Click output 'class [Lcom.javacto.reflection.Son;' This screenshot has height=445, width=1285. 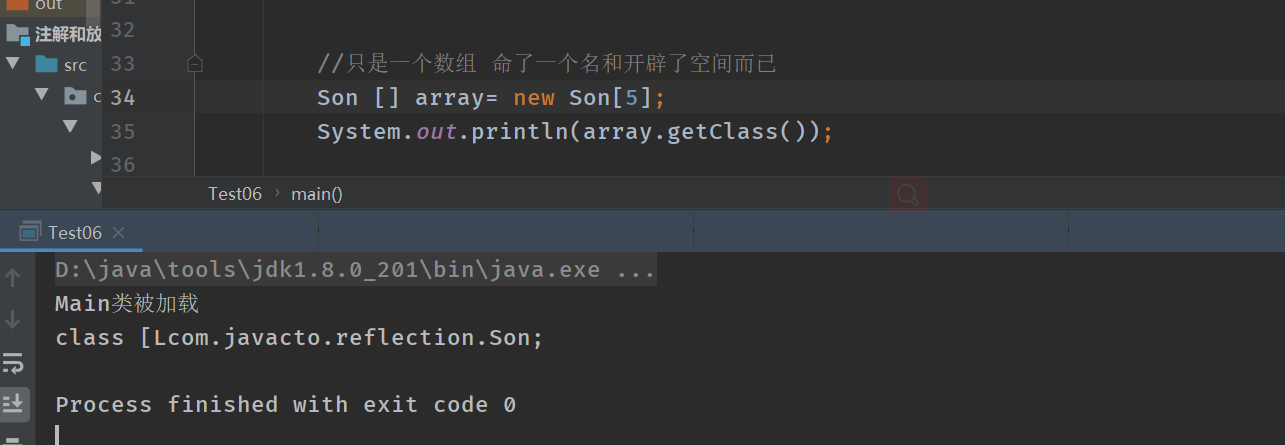(x=299, y=338)
